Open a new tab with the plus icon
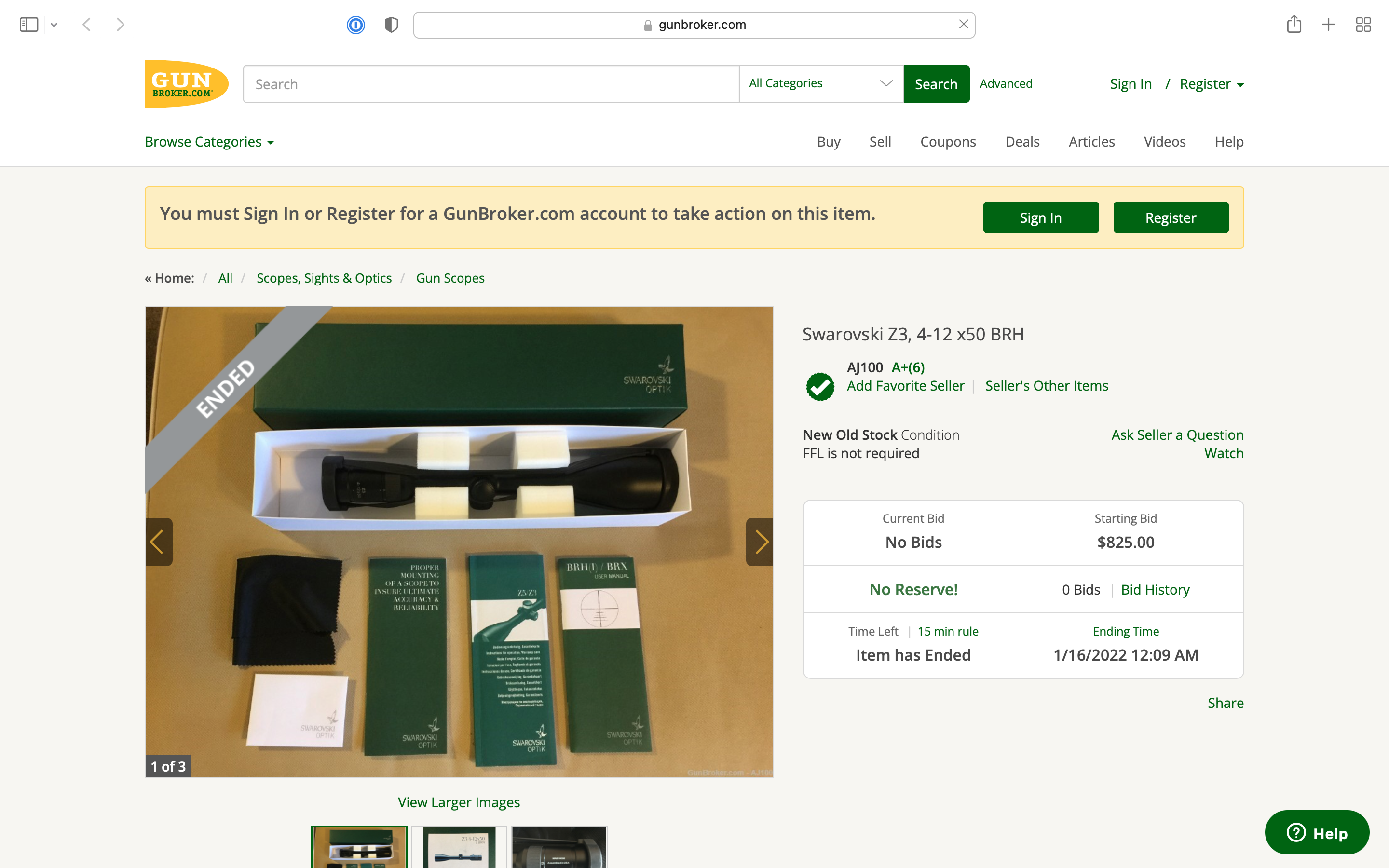The image size is (1389, 868). [1328, 25]
